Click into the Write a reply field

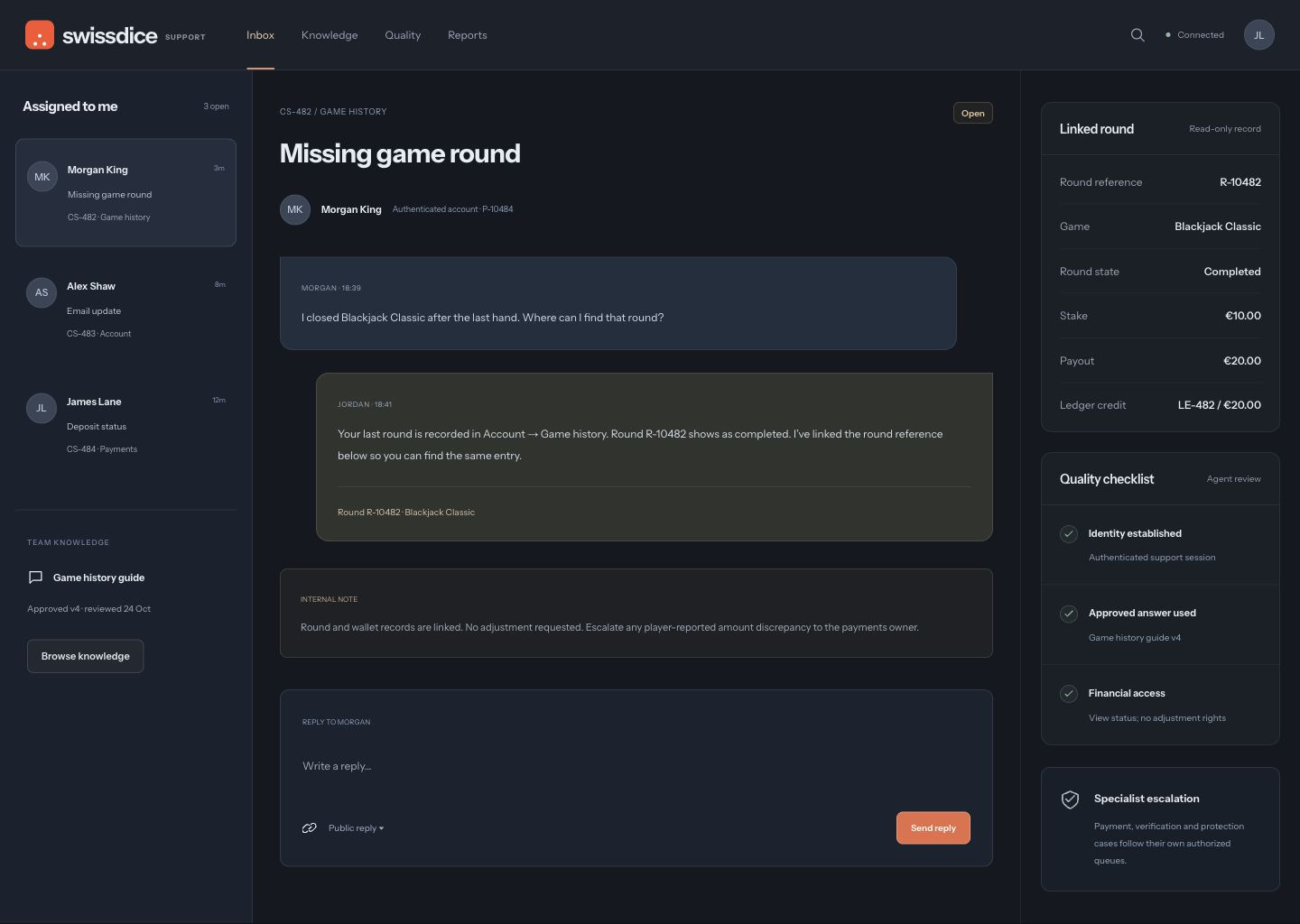pos(636,766)
